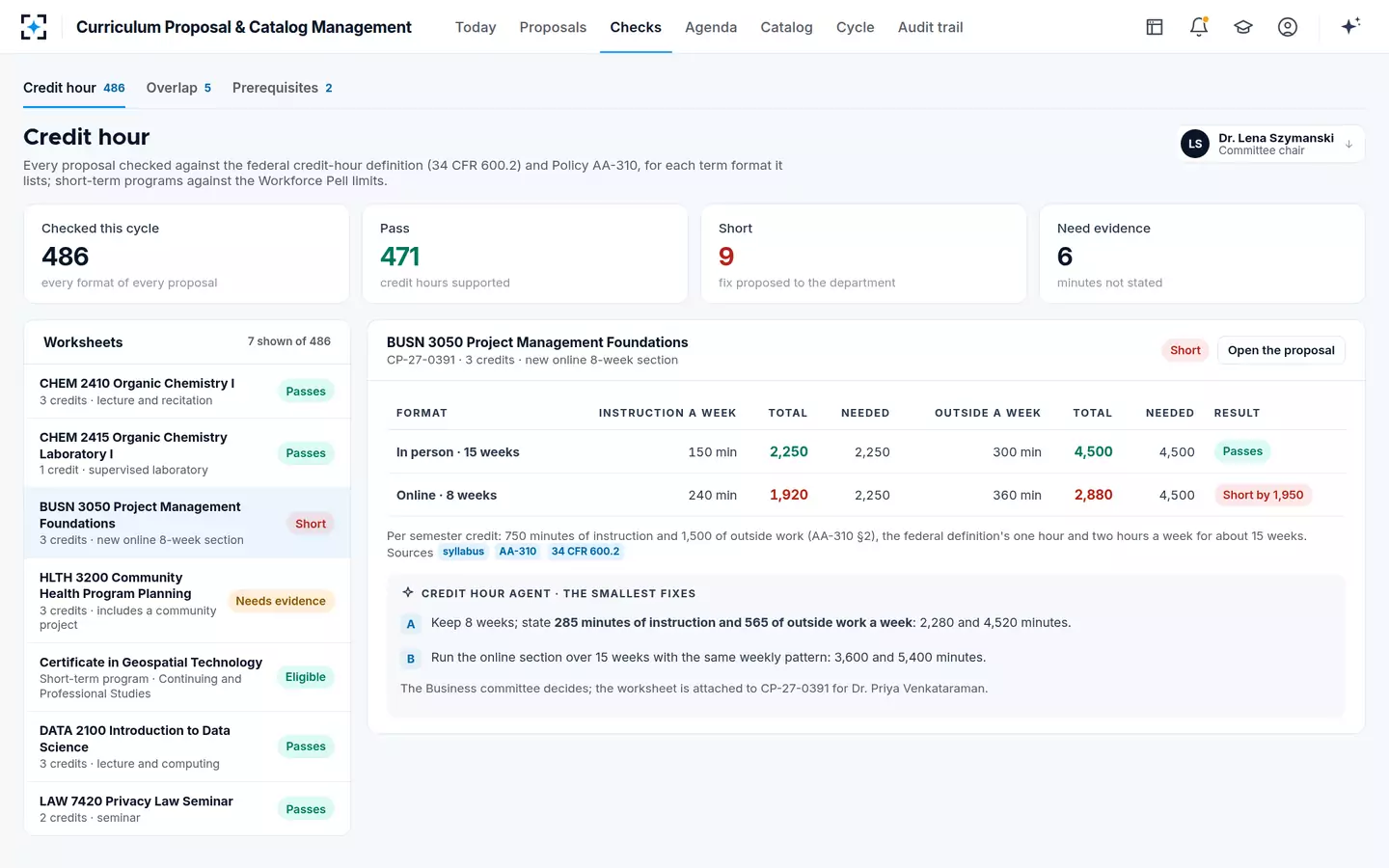Switch to the Today tab
Image resolution: width=1389 pixels, height=868 pixels.
coord(476,27)
